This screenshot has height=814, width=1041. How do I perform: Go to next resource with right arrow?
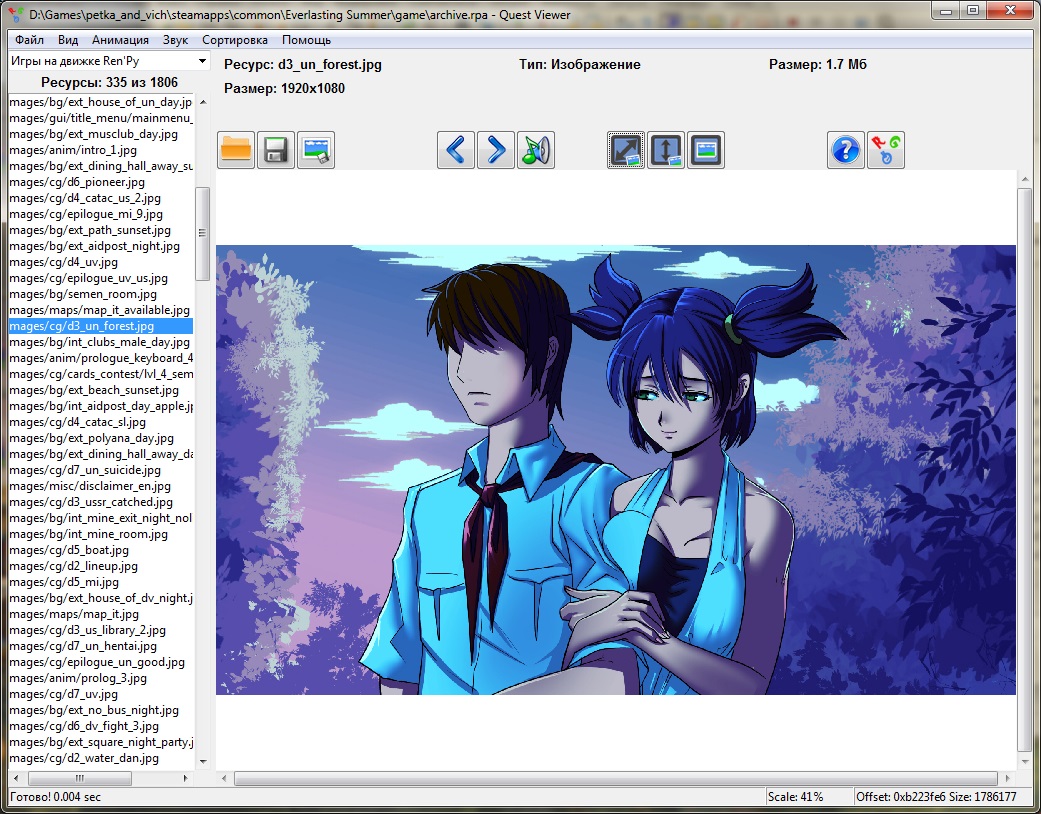[496, 150]
